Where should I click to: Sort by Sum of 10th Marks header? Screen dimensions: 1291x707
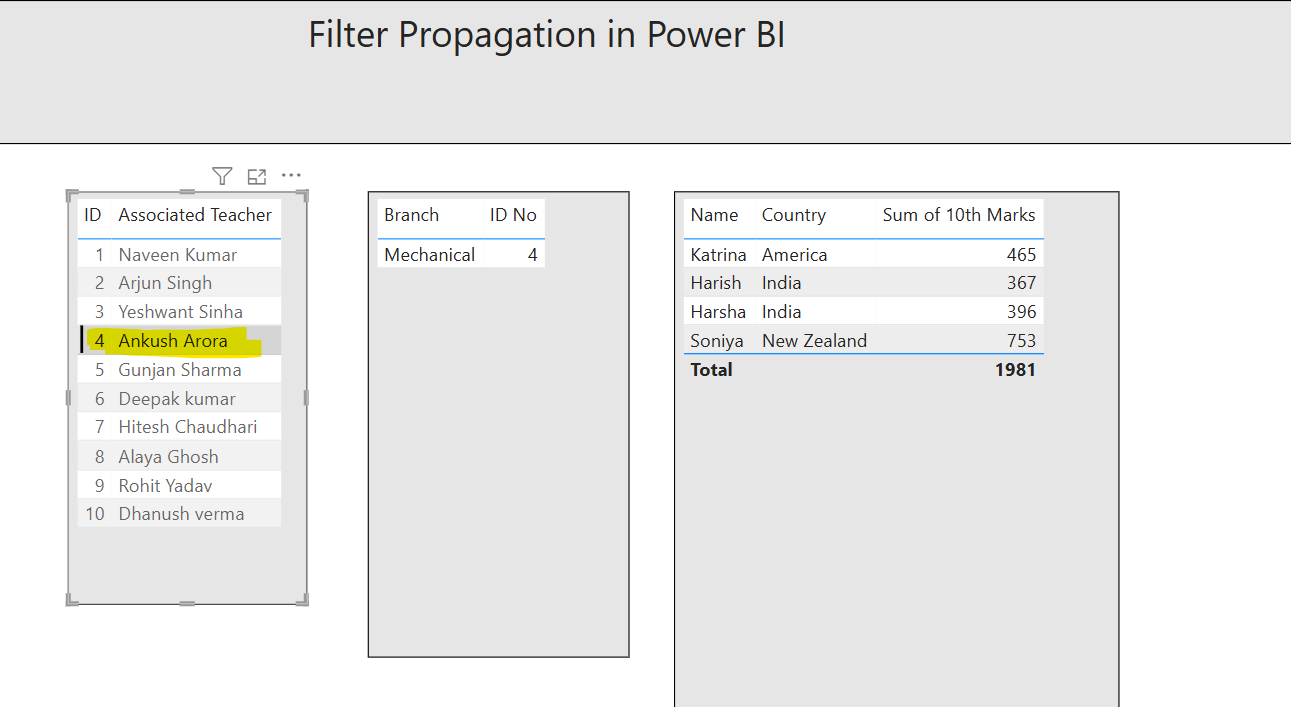coord(959,214)
